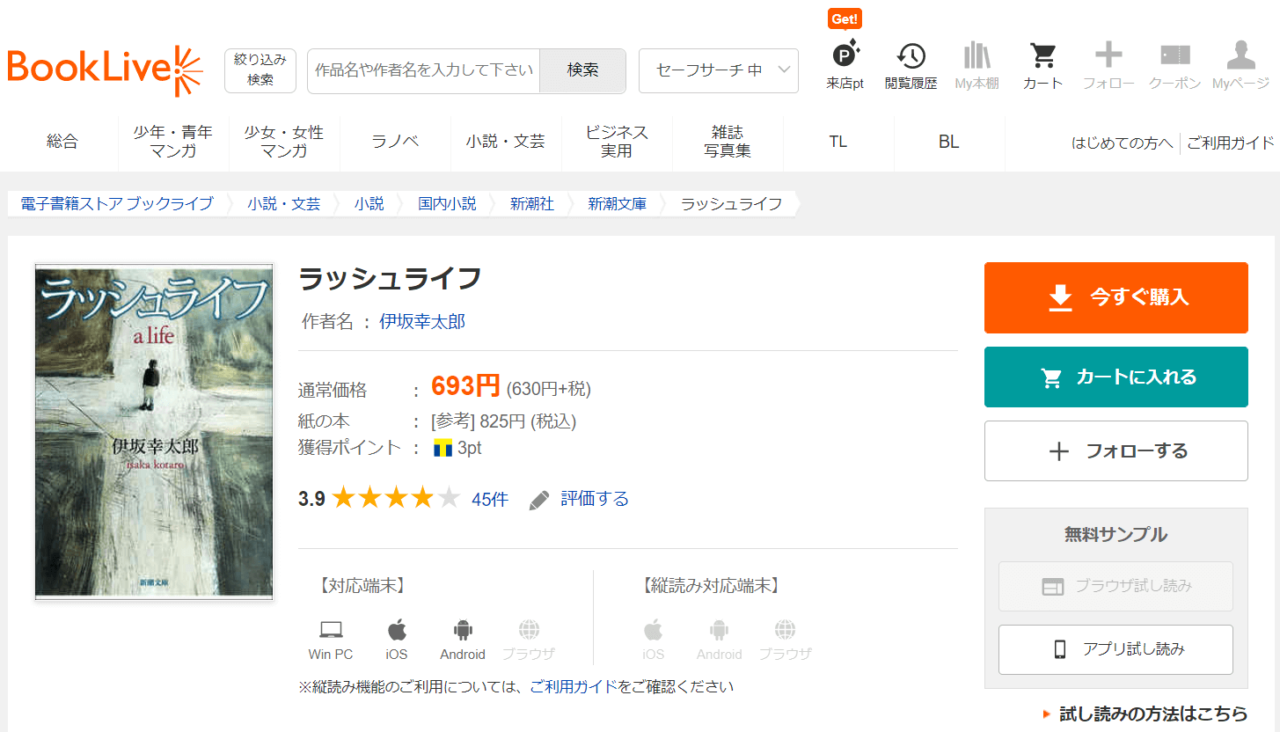Open the Myページ profile icon
This screenshot has height=732, width=1280.
[1241, 55]
